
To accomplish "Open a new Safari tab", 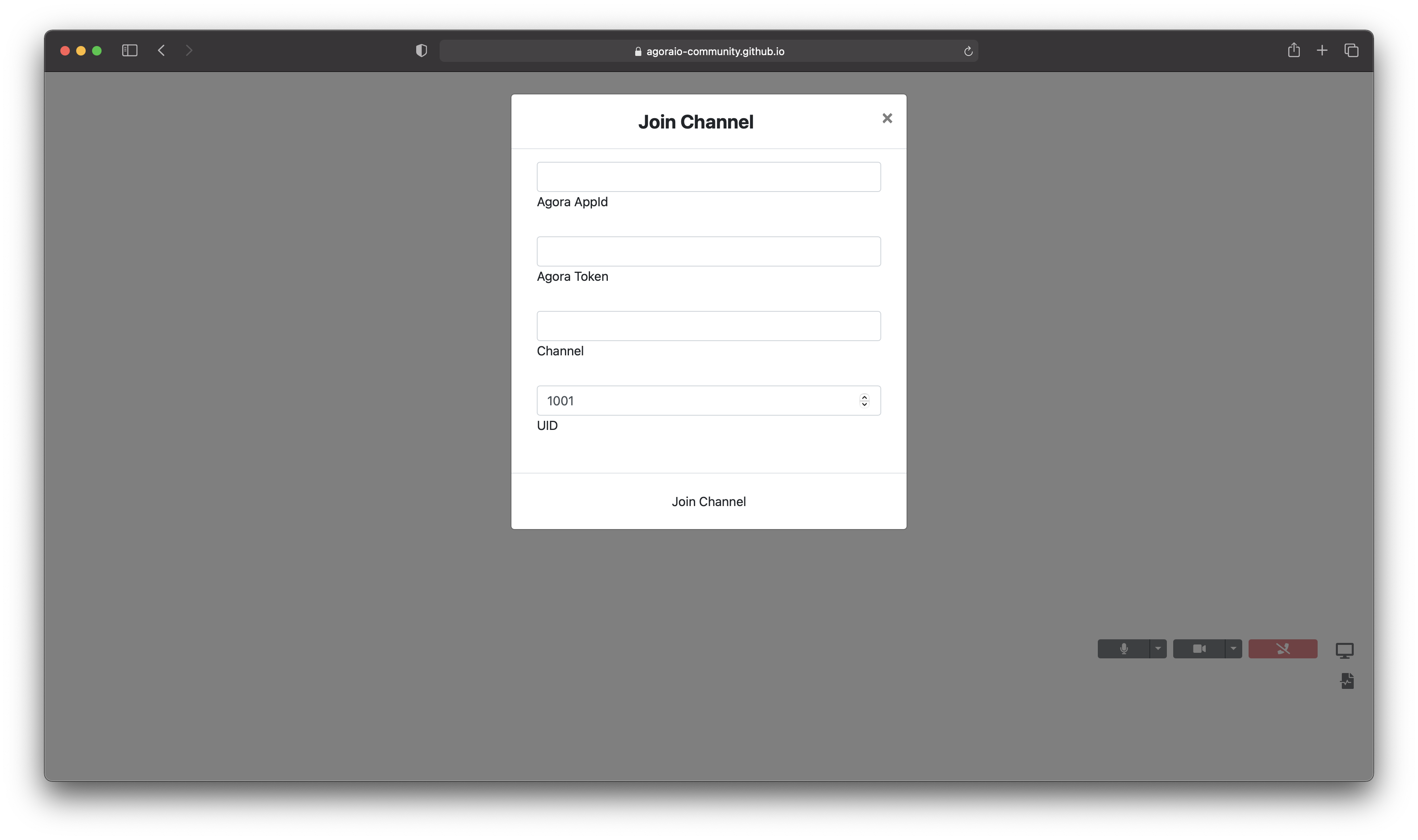I will click(1322, 50).
